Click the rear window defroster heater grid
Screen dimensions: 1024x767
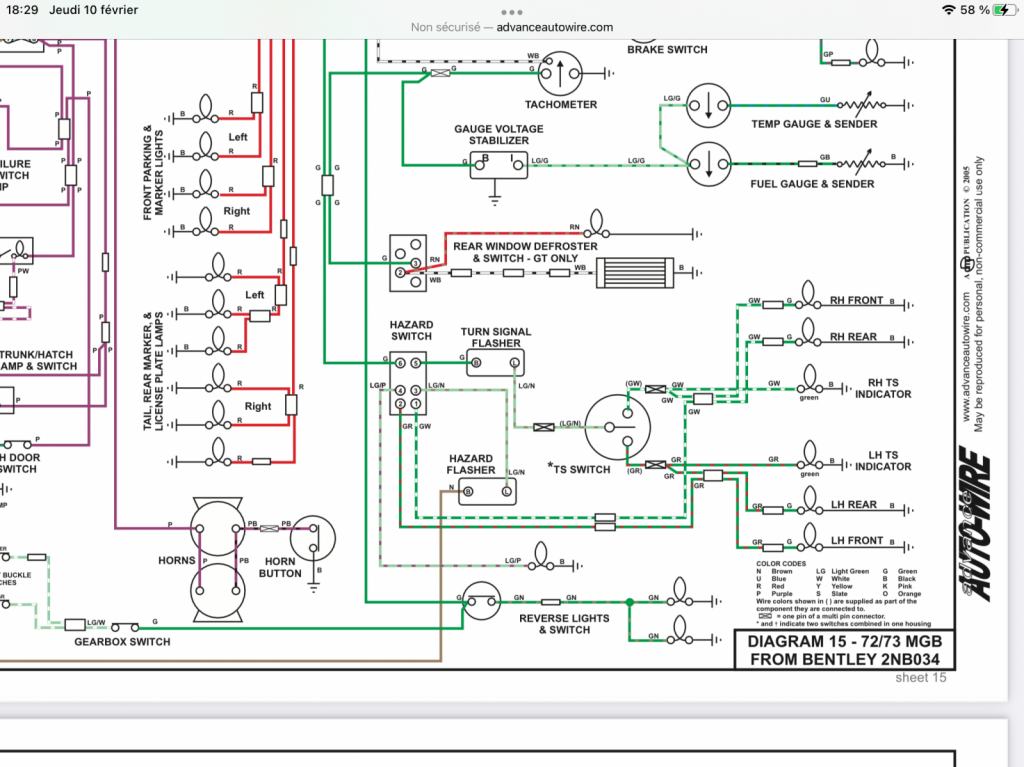pos(634,273)
